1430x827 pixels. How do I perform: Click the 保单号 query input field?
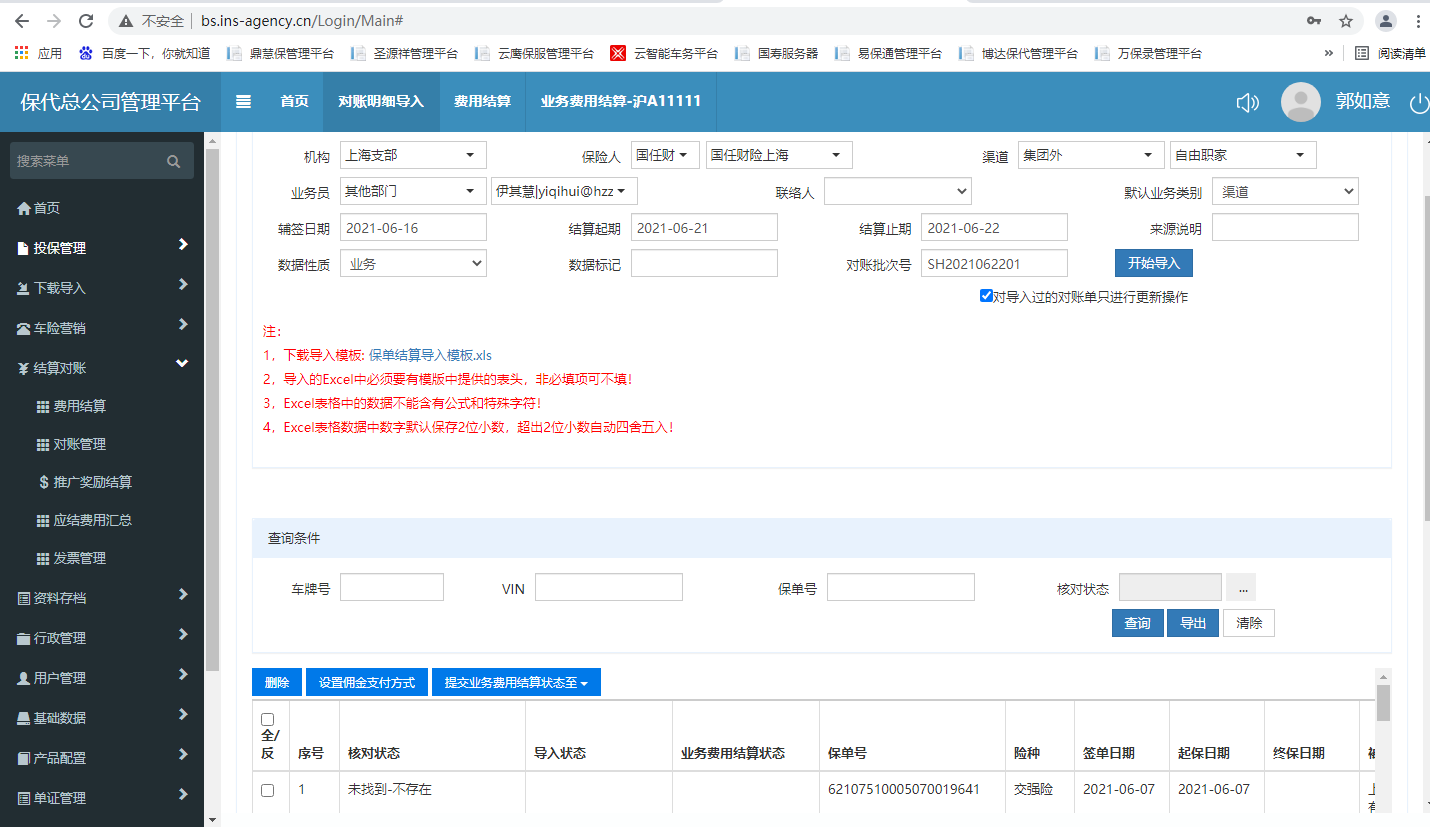coord(900,587)
